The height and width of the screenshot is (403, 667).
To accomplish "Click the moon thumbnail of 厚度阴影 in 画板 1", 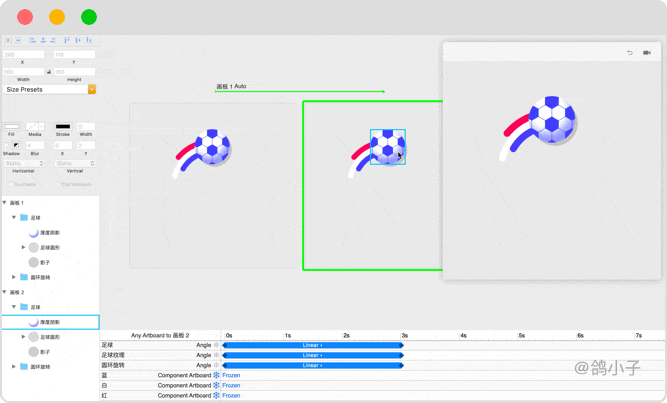I will click(x=34, y=232).
